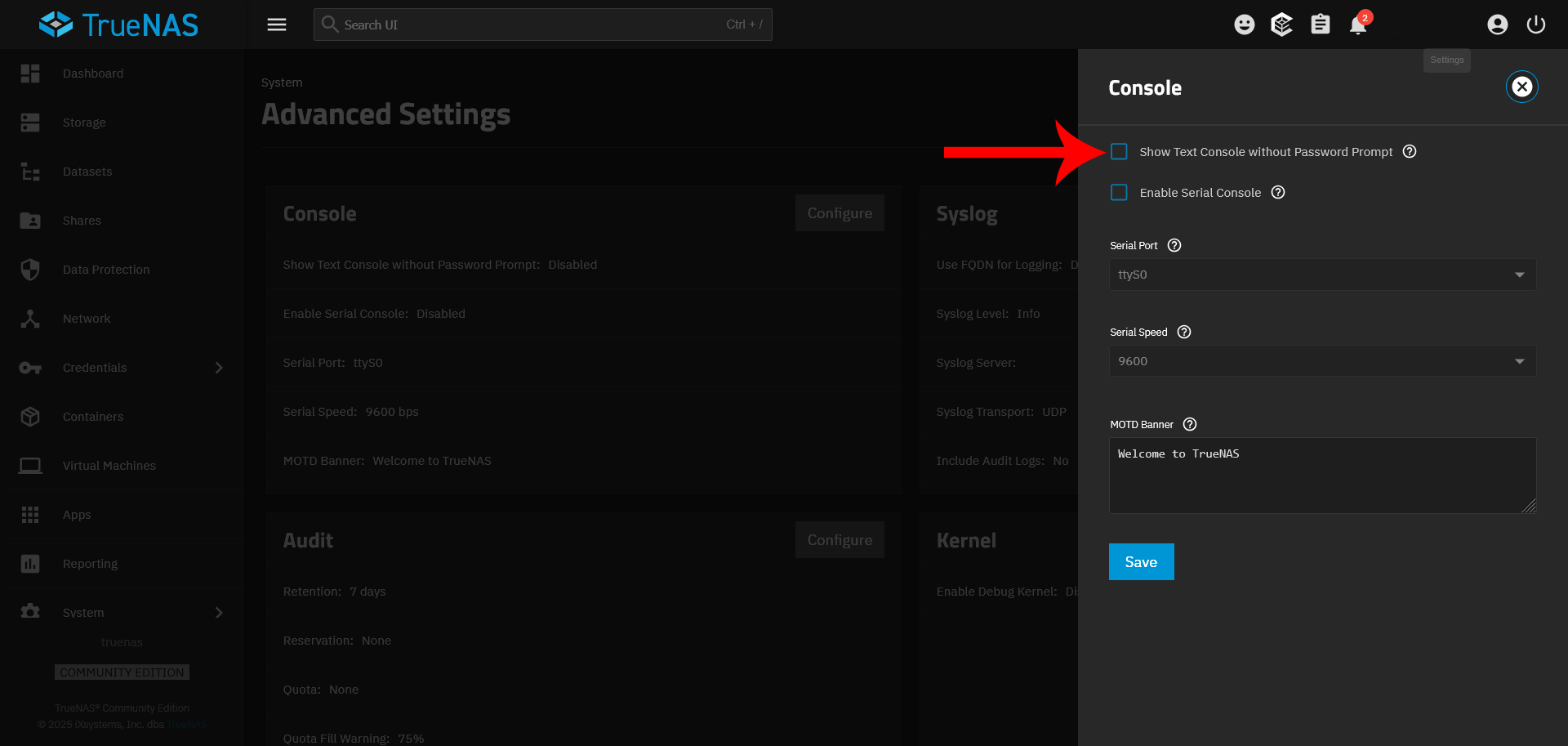Edit the MOTD Banner text area
1568x746 pixels.
coord(1322,476)
